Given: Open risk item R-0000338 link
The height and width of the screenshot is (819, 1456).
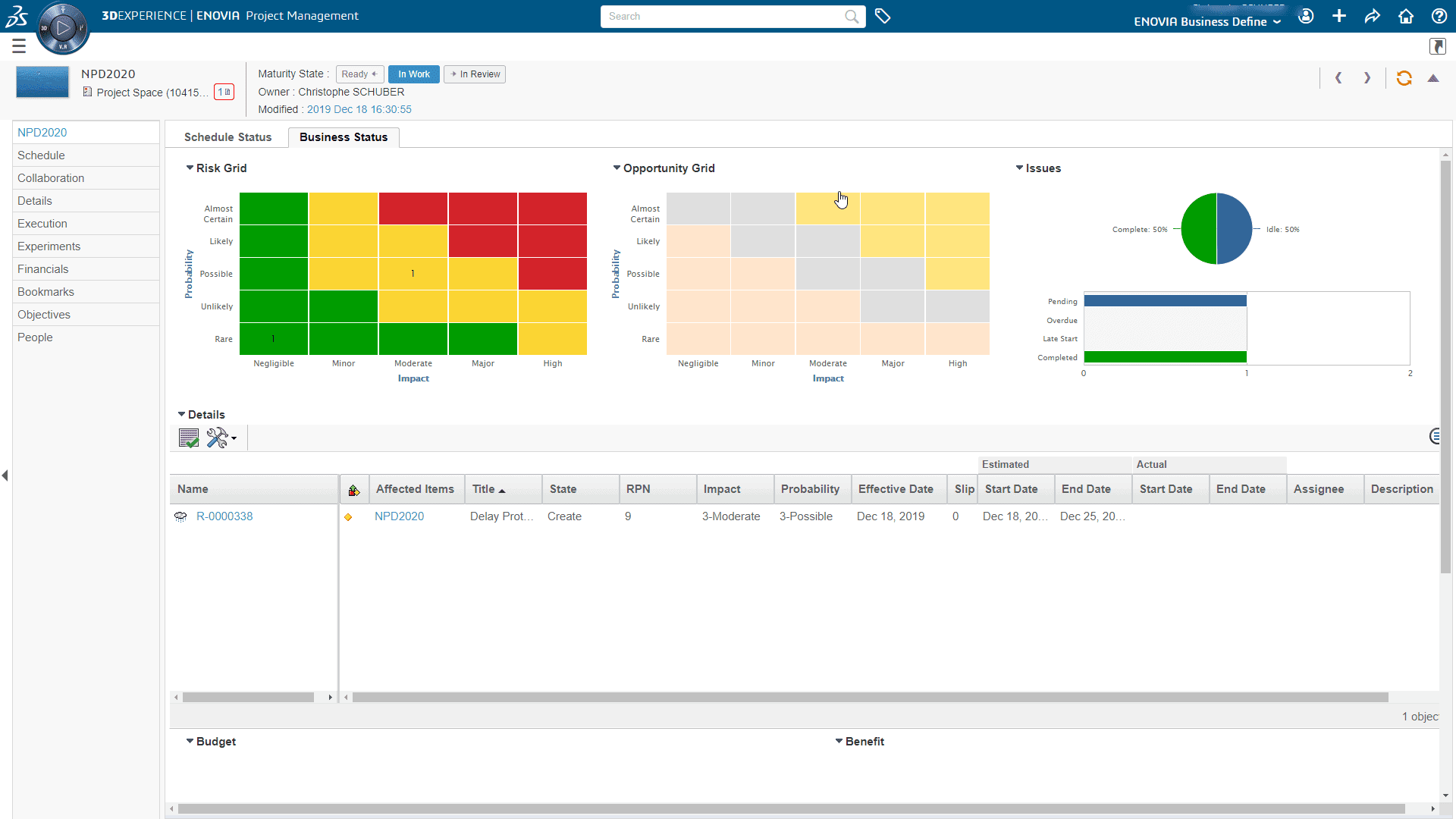Looking at the screenshot, I should 225,516.
